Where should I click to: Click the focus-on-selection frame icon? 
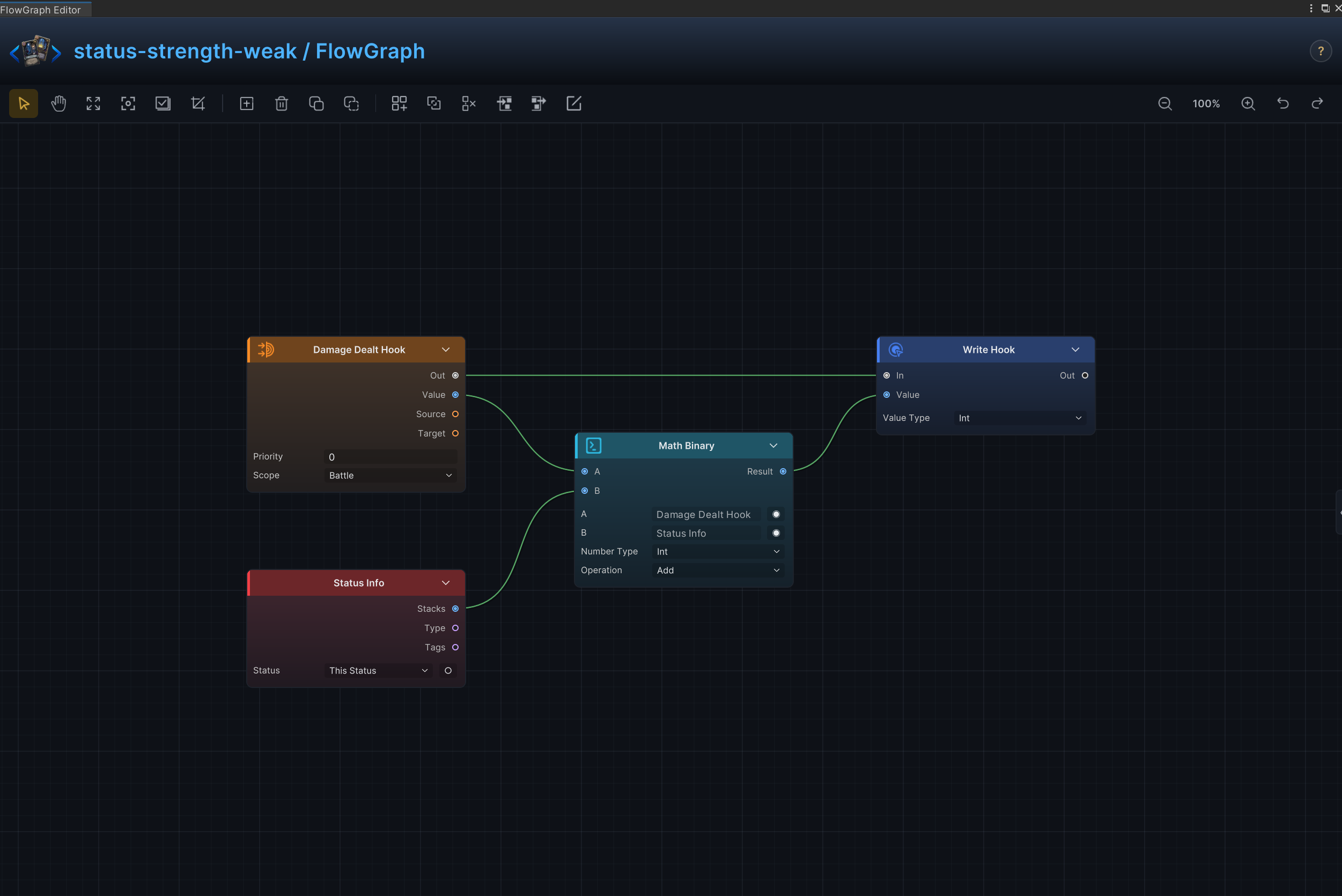click(x=128, y=103)
